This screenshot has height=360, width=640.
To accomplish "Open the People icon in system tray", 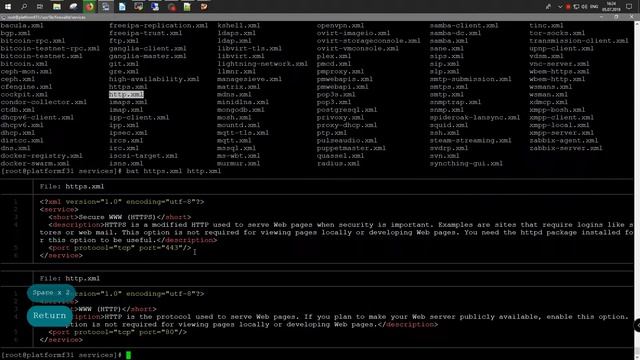I will [548, 7].
